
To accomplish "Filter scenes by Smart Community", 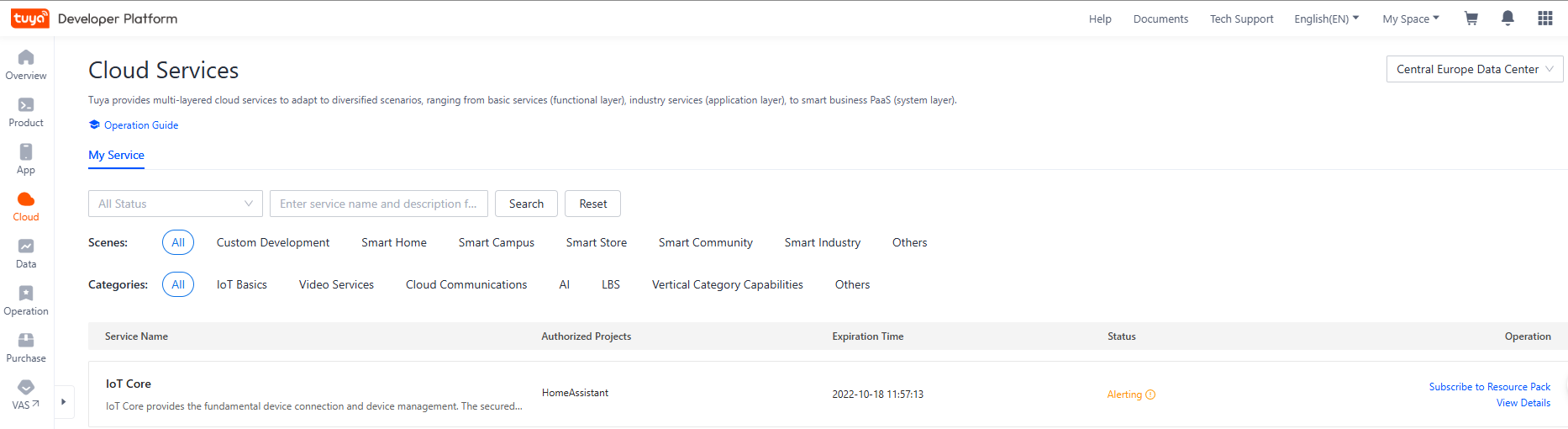I will (706, 242).
